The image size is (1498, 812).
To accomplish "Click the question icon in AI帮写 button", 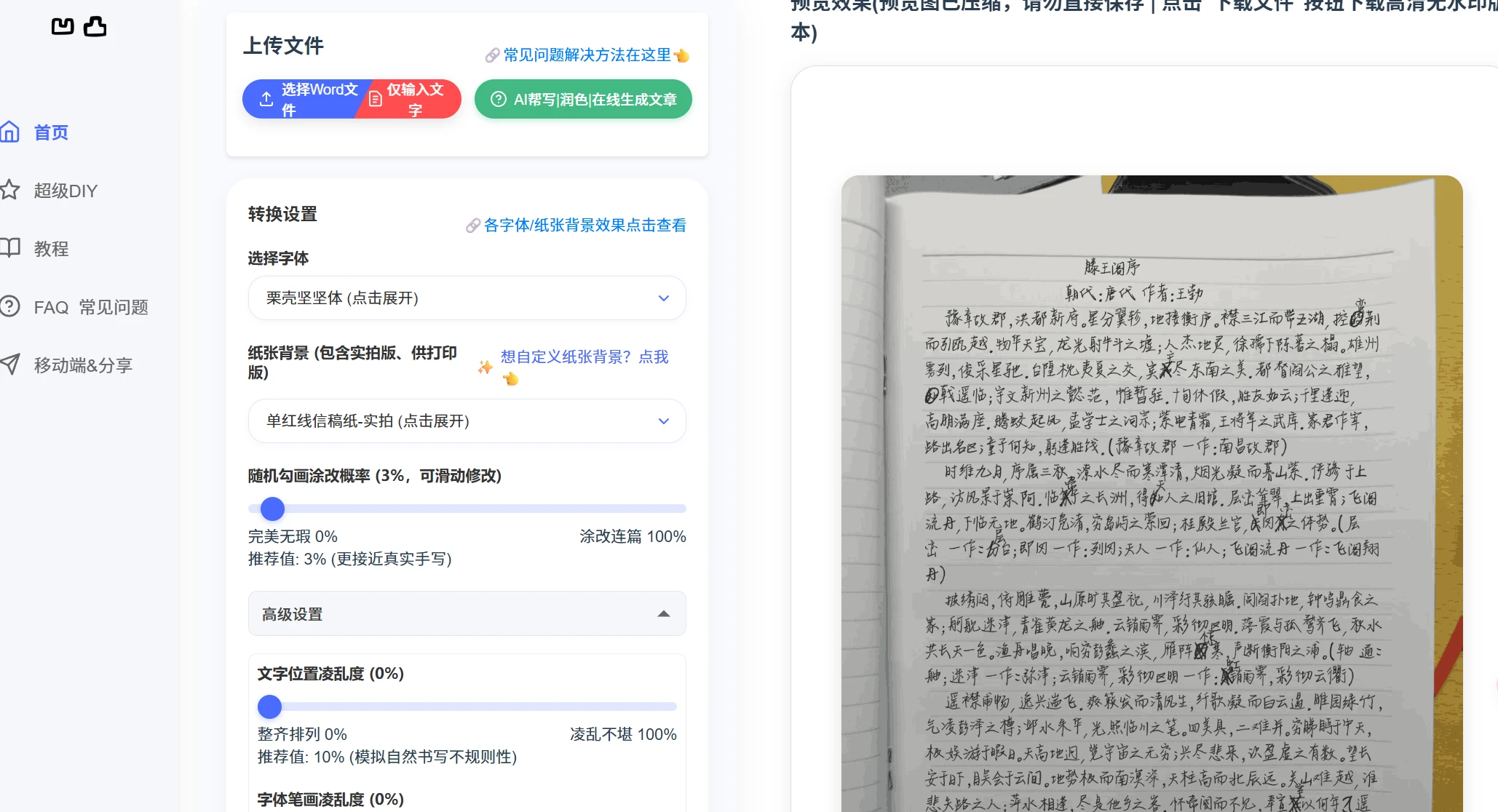I will (499, 99).
